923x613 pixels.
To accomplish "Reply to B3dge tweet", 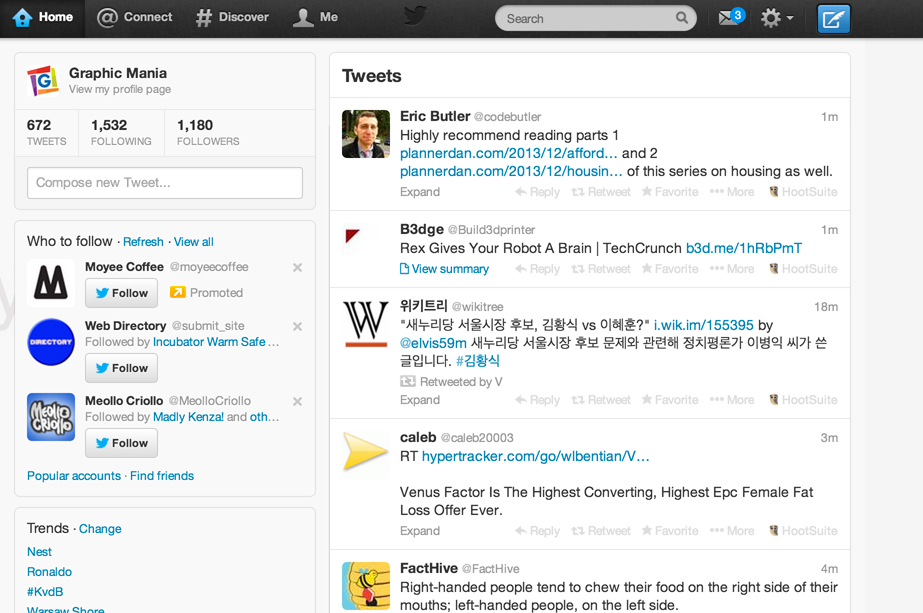I will coord(537,269).
